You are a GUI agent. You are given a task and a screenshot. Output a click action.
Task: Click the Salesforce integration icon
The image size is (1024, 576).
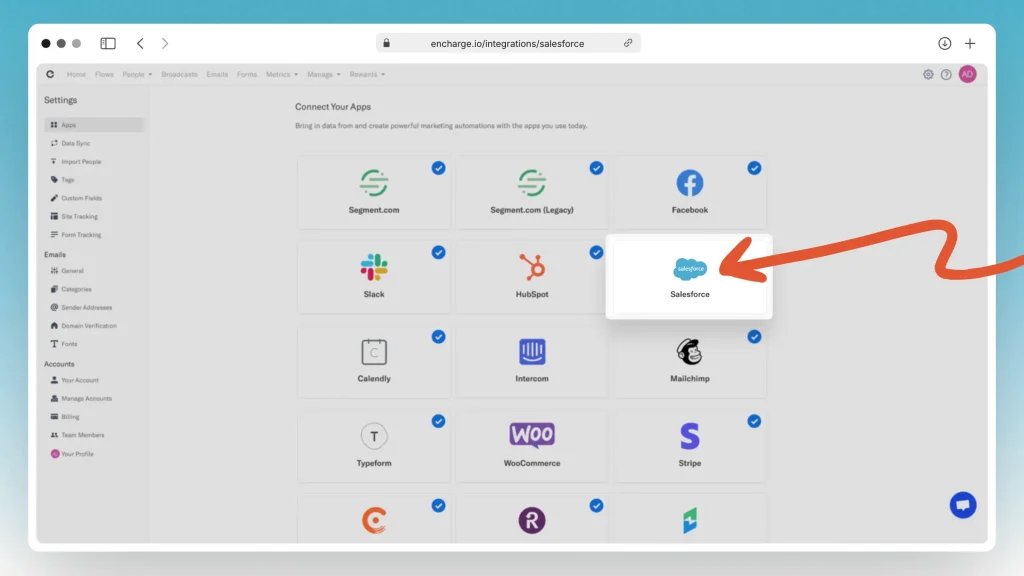[689, 270]
